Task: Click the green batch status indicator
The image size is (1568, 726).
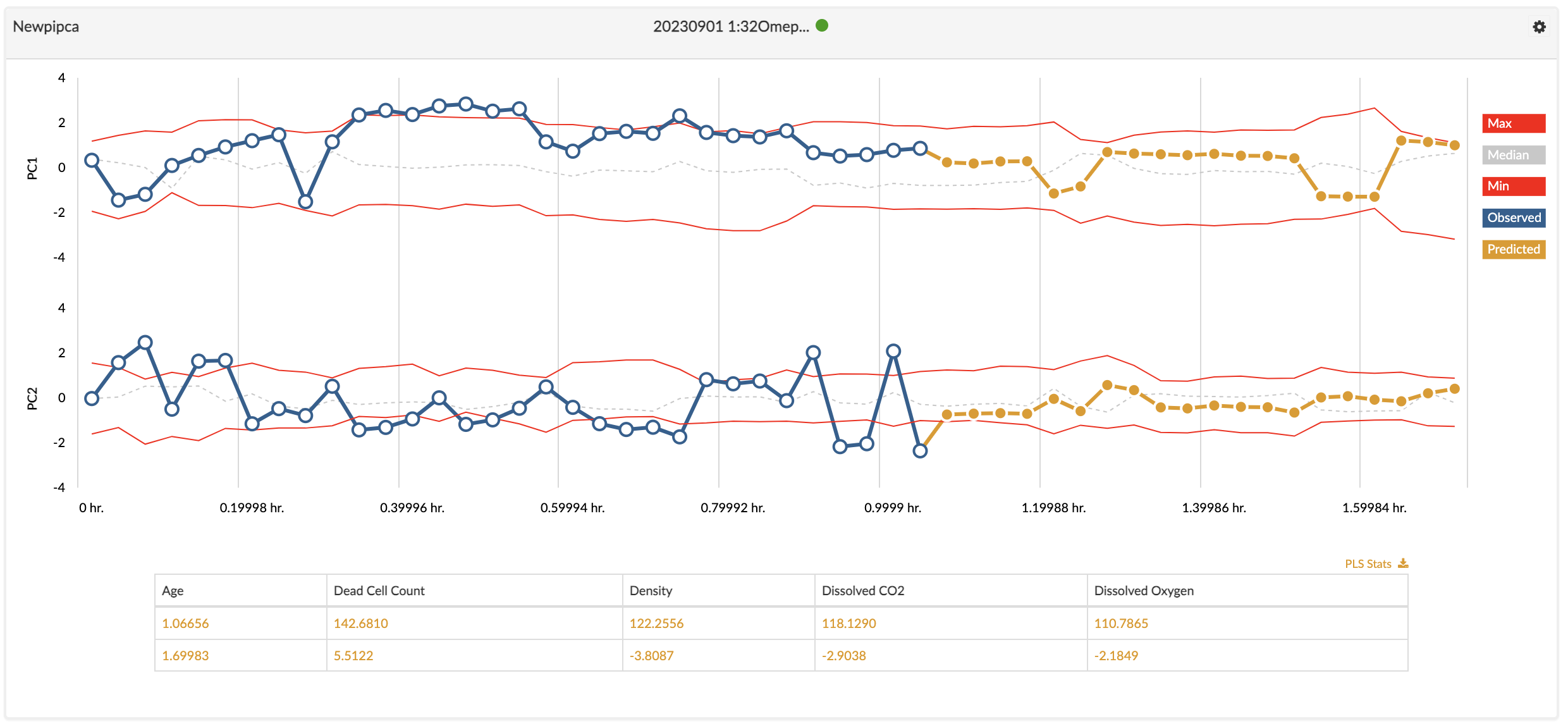Action: point(823,25)
